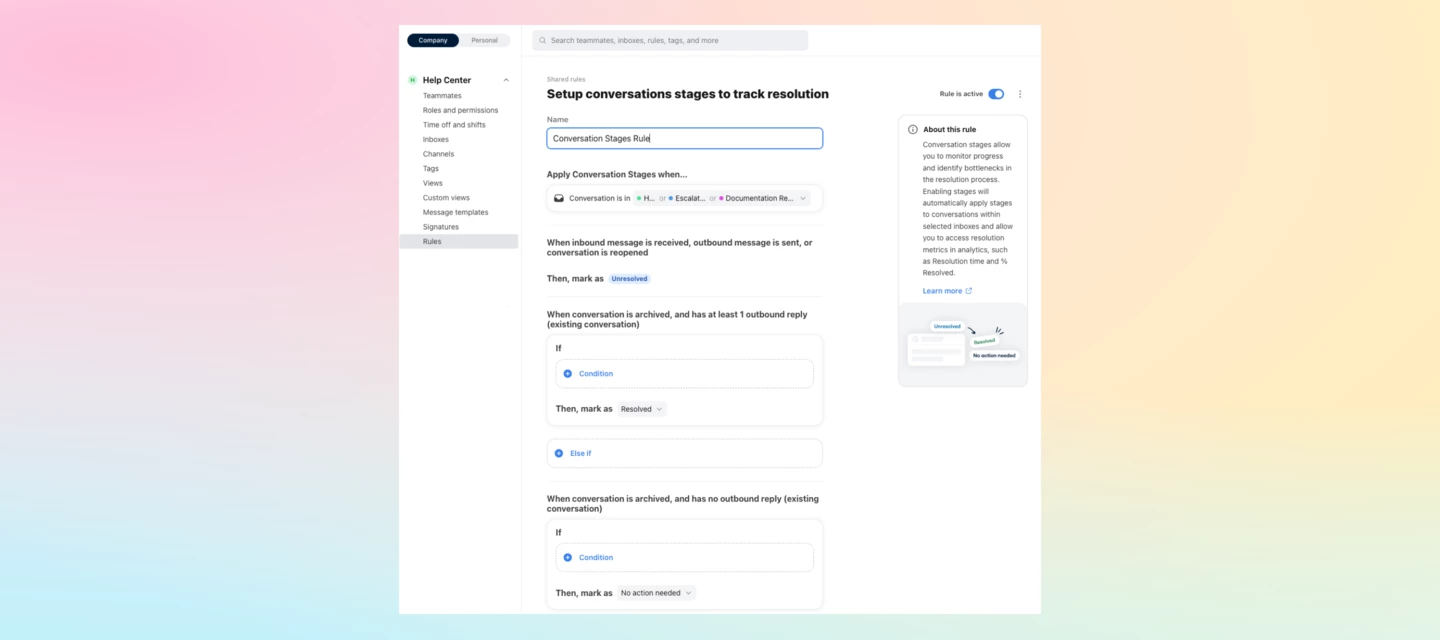Click the green Help Center H icon

pyautogui.click(x=412, y=80)
